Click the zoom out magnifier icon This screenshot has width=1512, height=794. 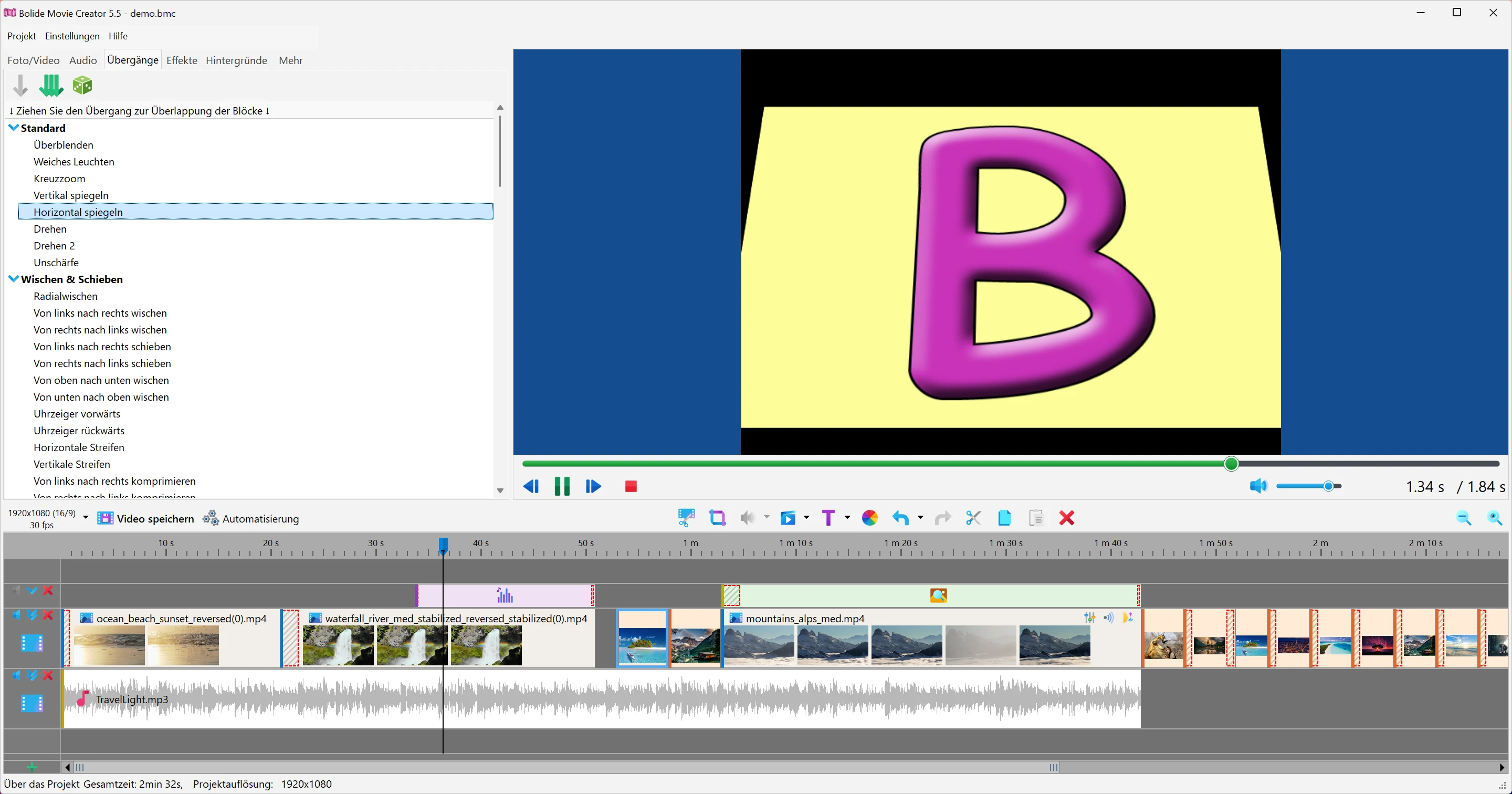click(1463, 518)
